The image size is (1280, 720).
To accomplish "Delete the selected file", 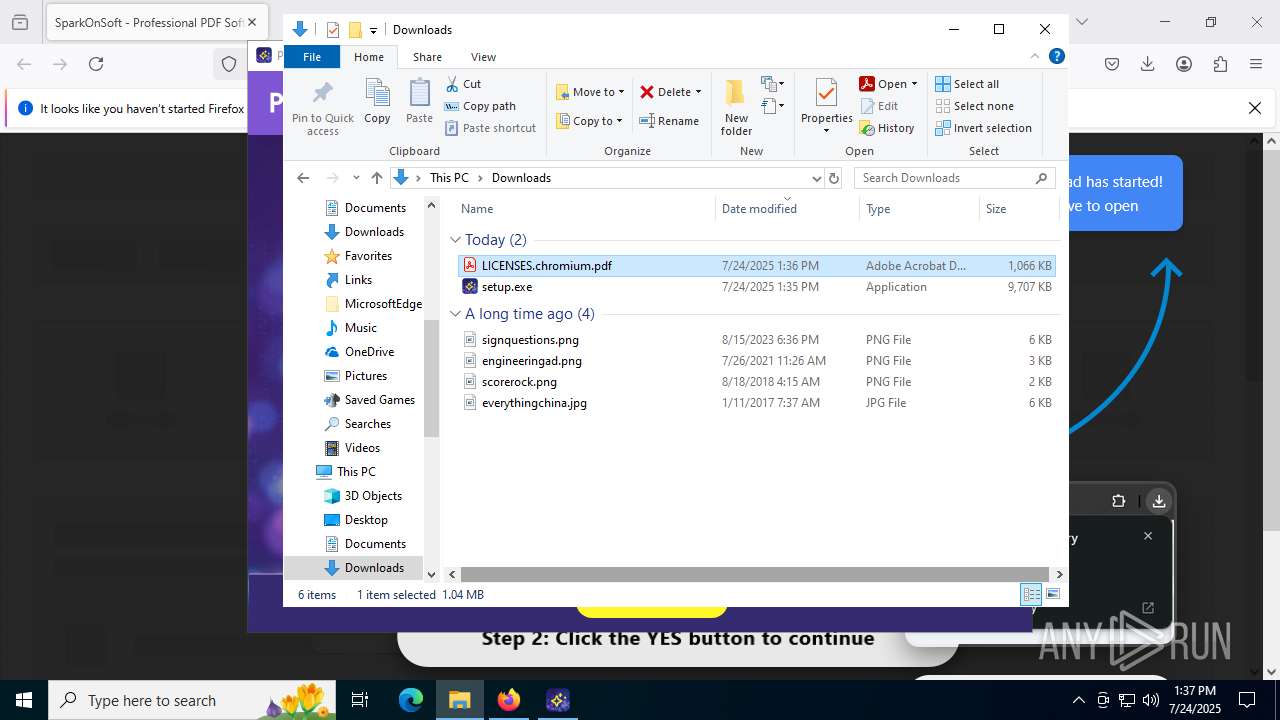I will click(665, 92).
